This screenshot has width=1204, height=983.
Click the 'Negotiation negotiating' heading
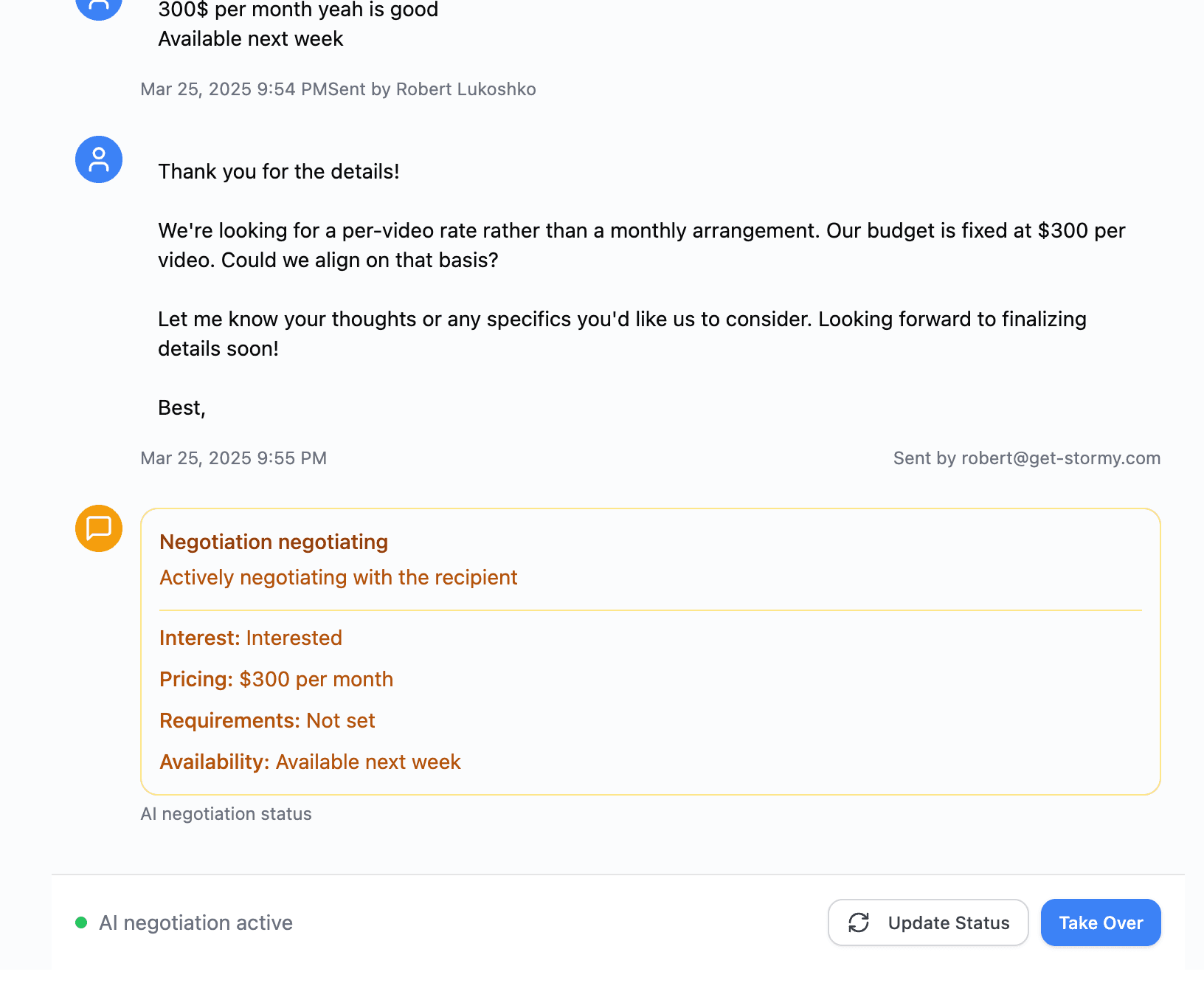tap(274, 542)
